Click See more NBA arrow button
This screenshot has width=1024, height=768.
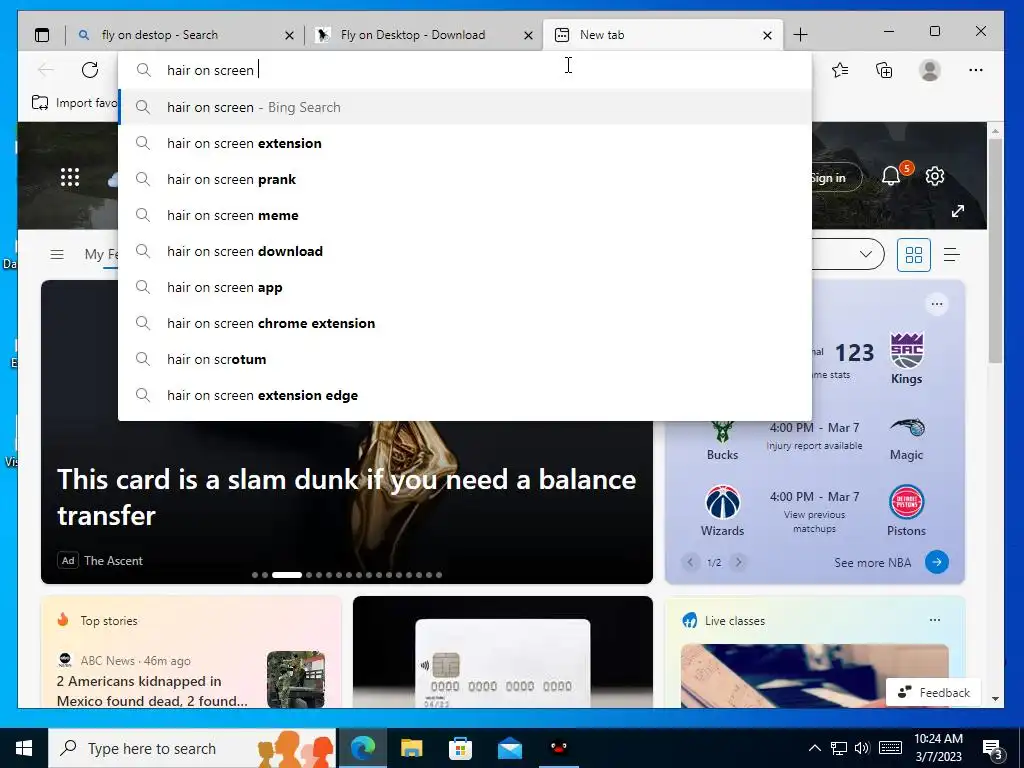tap(937, 562)
